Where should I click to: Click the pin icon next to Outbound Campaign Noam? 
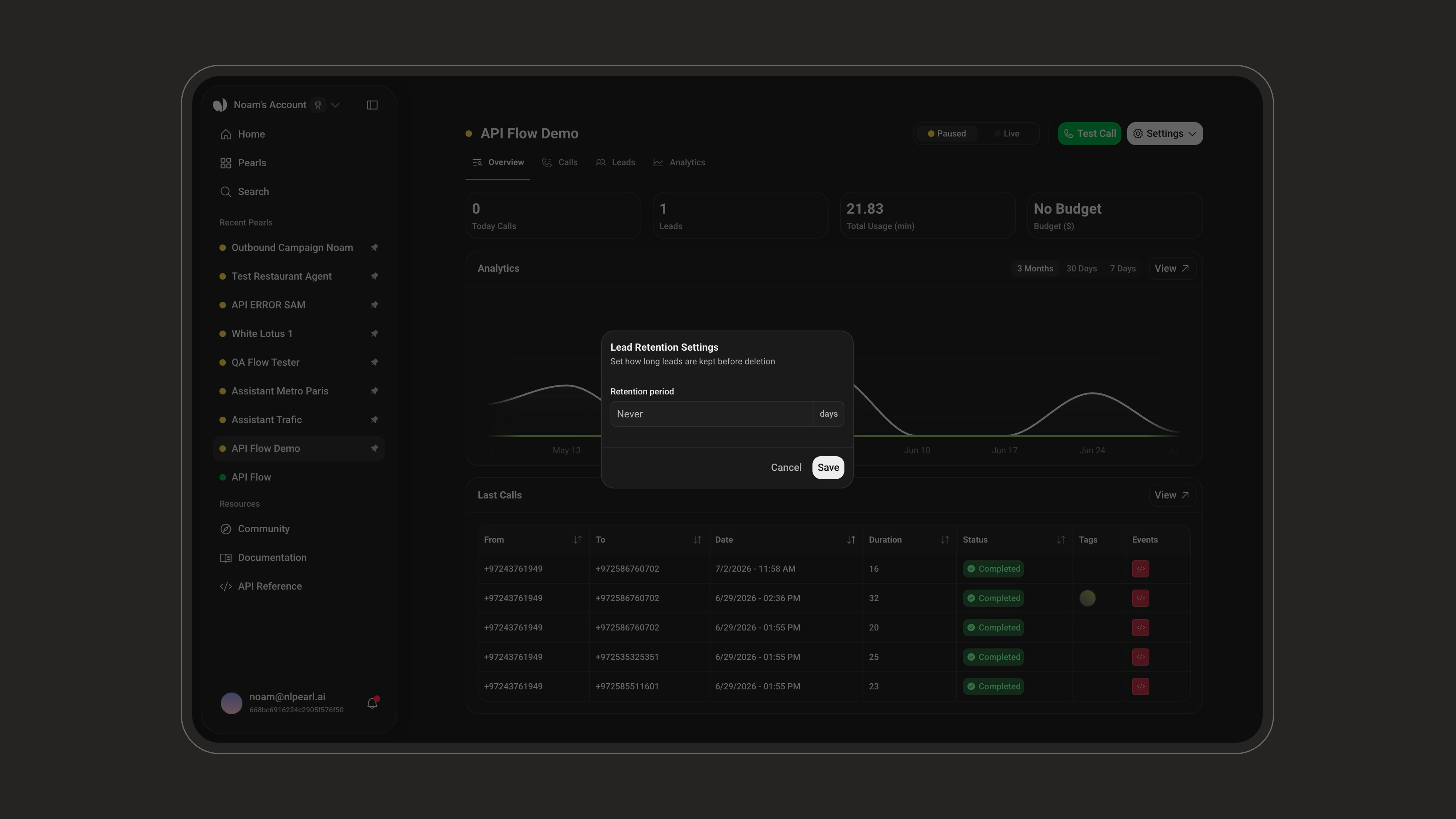coord(374,248)
